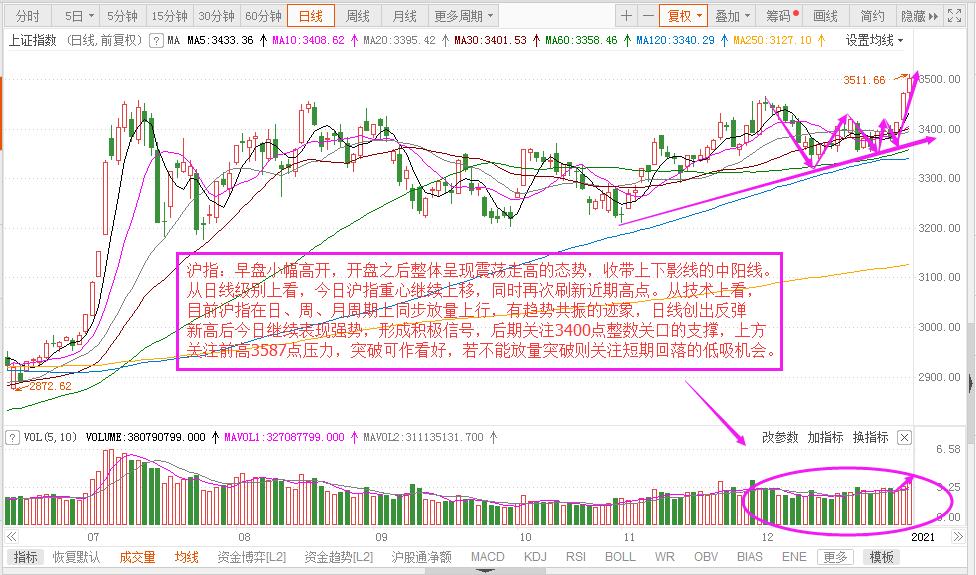Hide side panel with 隐藏 button
The height and width of the screenshot is (575, 976).
(x=919, y=16)
